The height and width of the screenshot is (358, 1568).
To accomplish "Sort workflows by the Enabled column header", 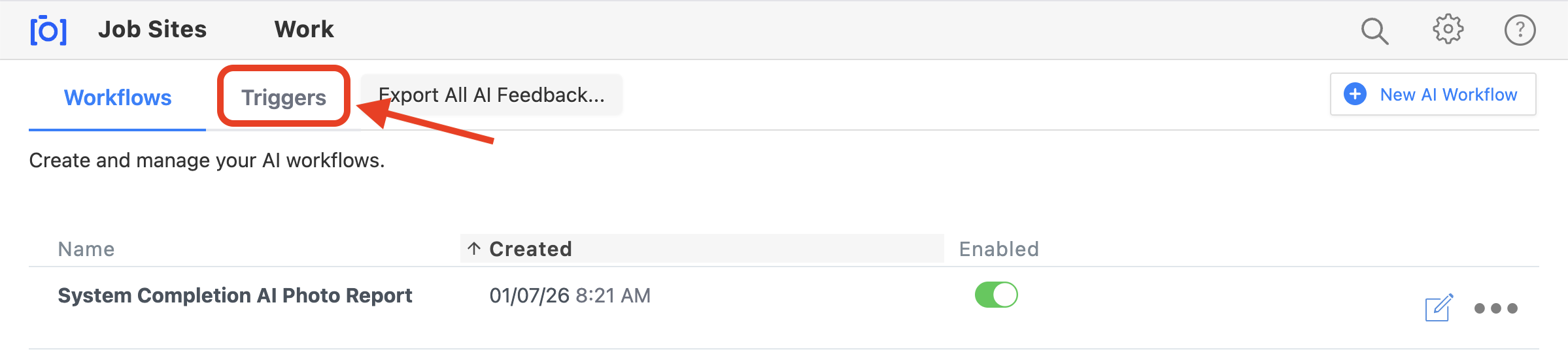I will (x=998, y=249).
